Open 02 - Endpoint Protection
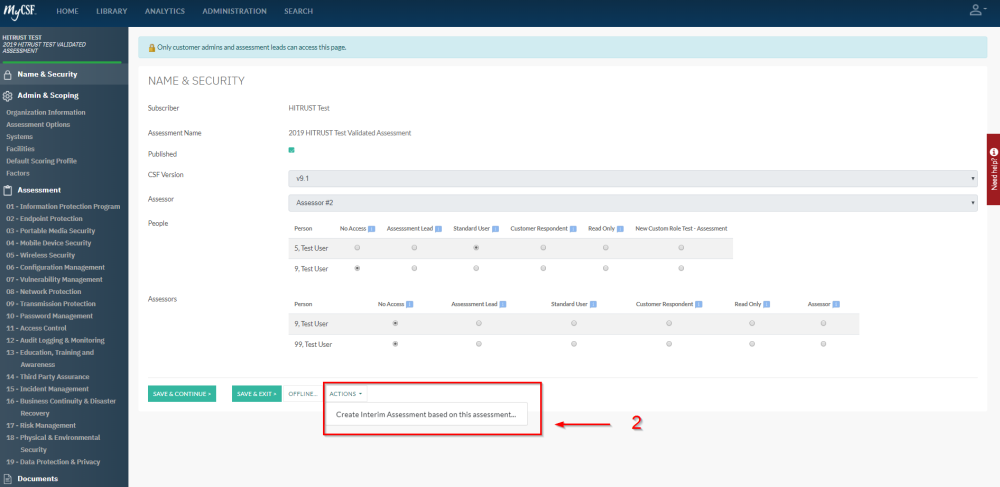The height and width of the screenshot is (487, 1000). [x=44, y=219]
